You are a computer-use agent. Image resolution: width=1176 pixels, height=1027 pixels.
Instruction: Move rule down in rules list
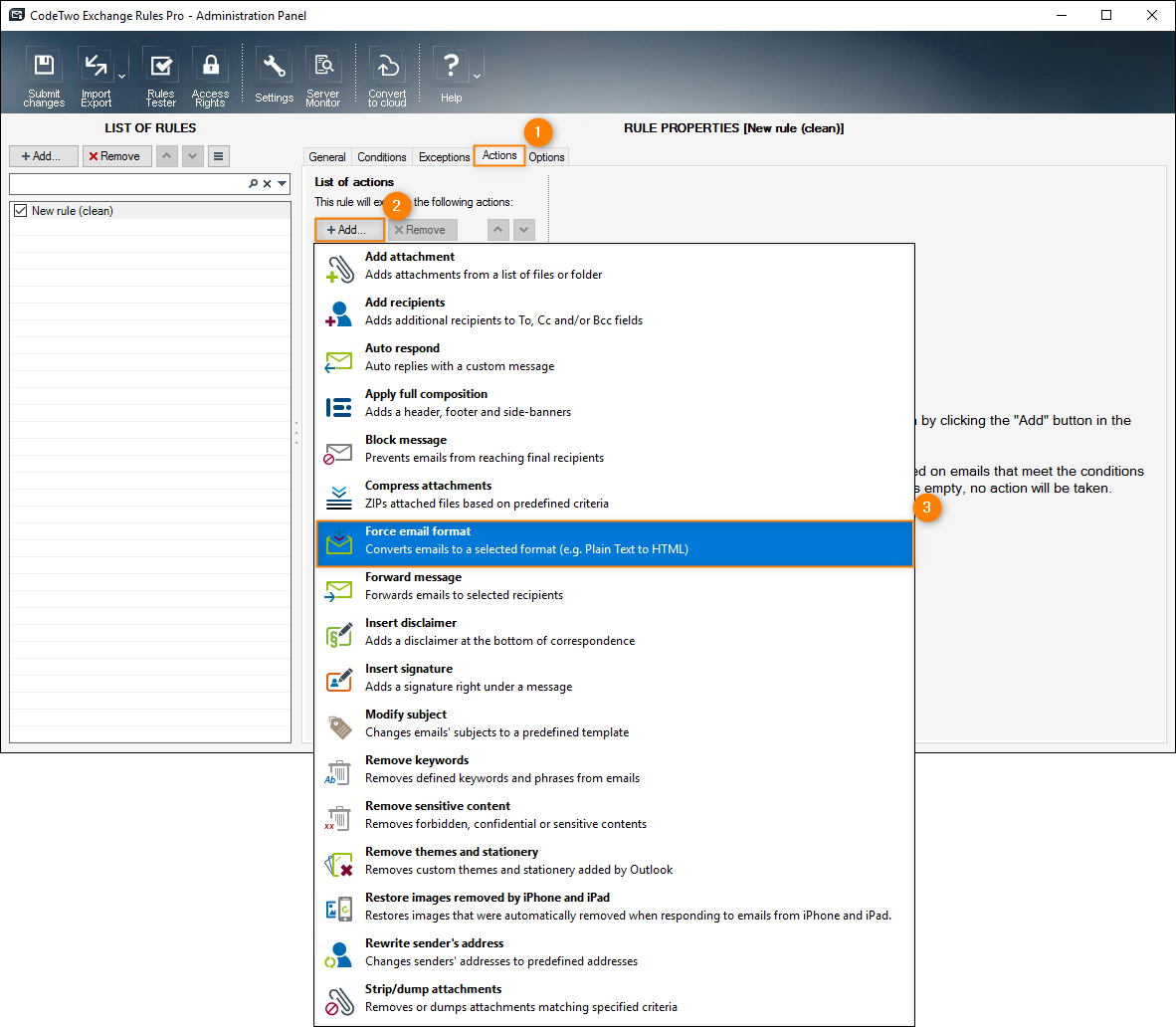pyautogui.click(x=193, y=156)
